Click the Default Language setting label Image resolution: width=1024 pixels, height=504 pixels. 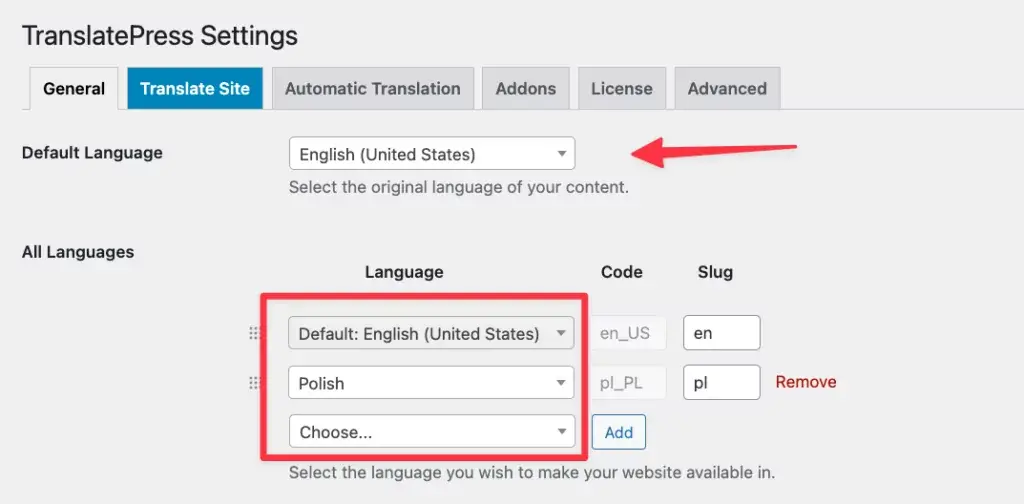tap(92, 153)
